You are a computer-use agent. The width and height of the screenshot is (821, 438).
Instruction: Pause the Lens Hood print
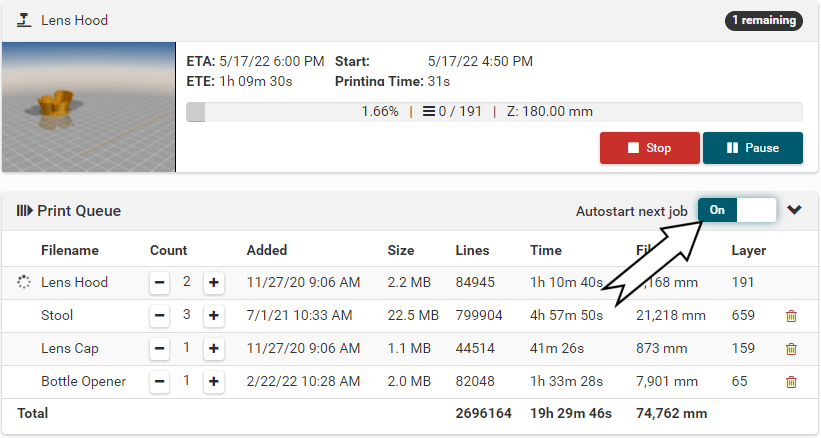pyautogui.click(x=752, y=148)
